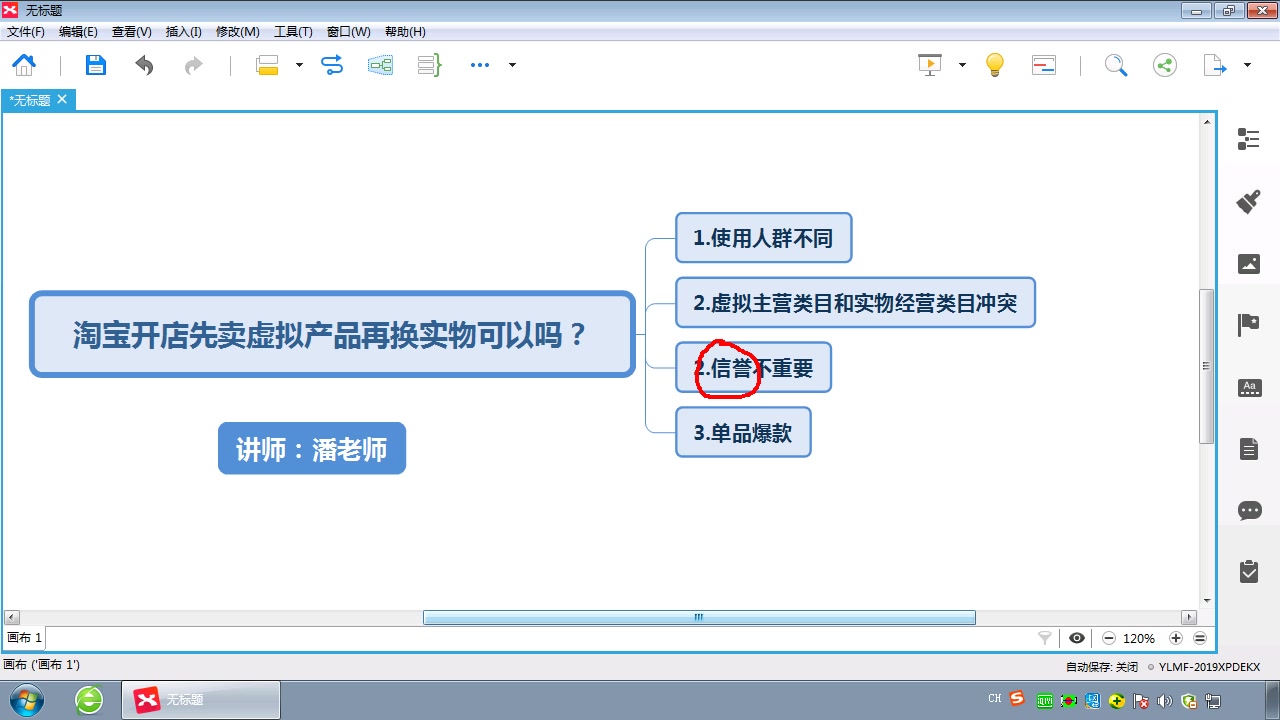The width and height of the screenshot is (1280, 720).
Task: Open the 工具(T) menu
Action: (x=293, y=32)
